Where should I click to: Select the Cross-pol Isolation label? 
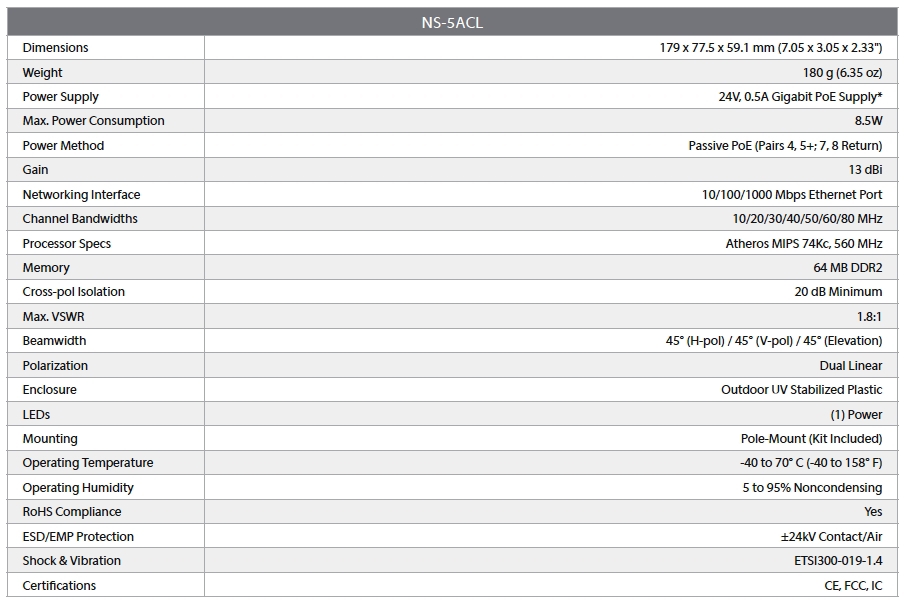(74, 292)
